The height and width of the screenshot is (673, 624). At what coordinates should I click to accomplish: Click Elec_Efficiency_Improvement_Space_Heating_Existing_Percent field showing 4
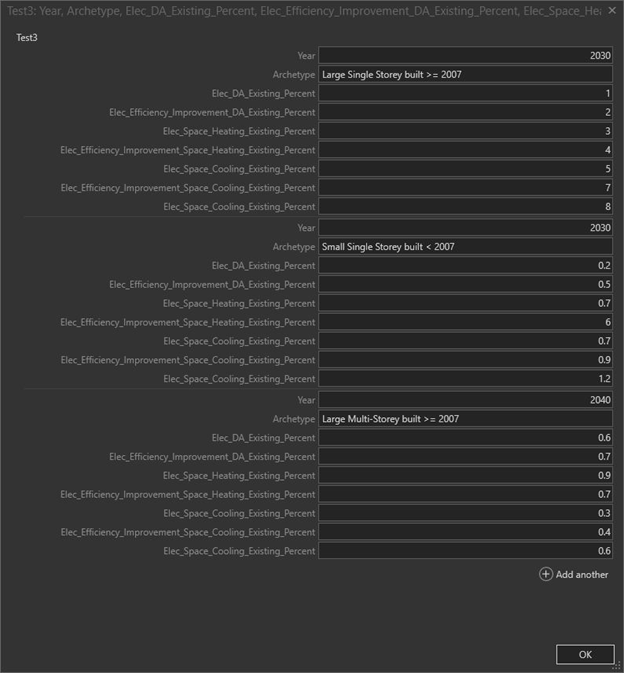(x=465, y=150)
